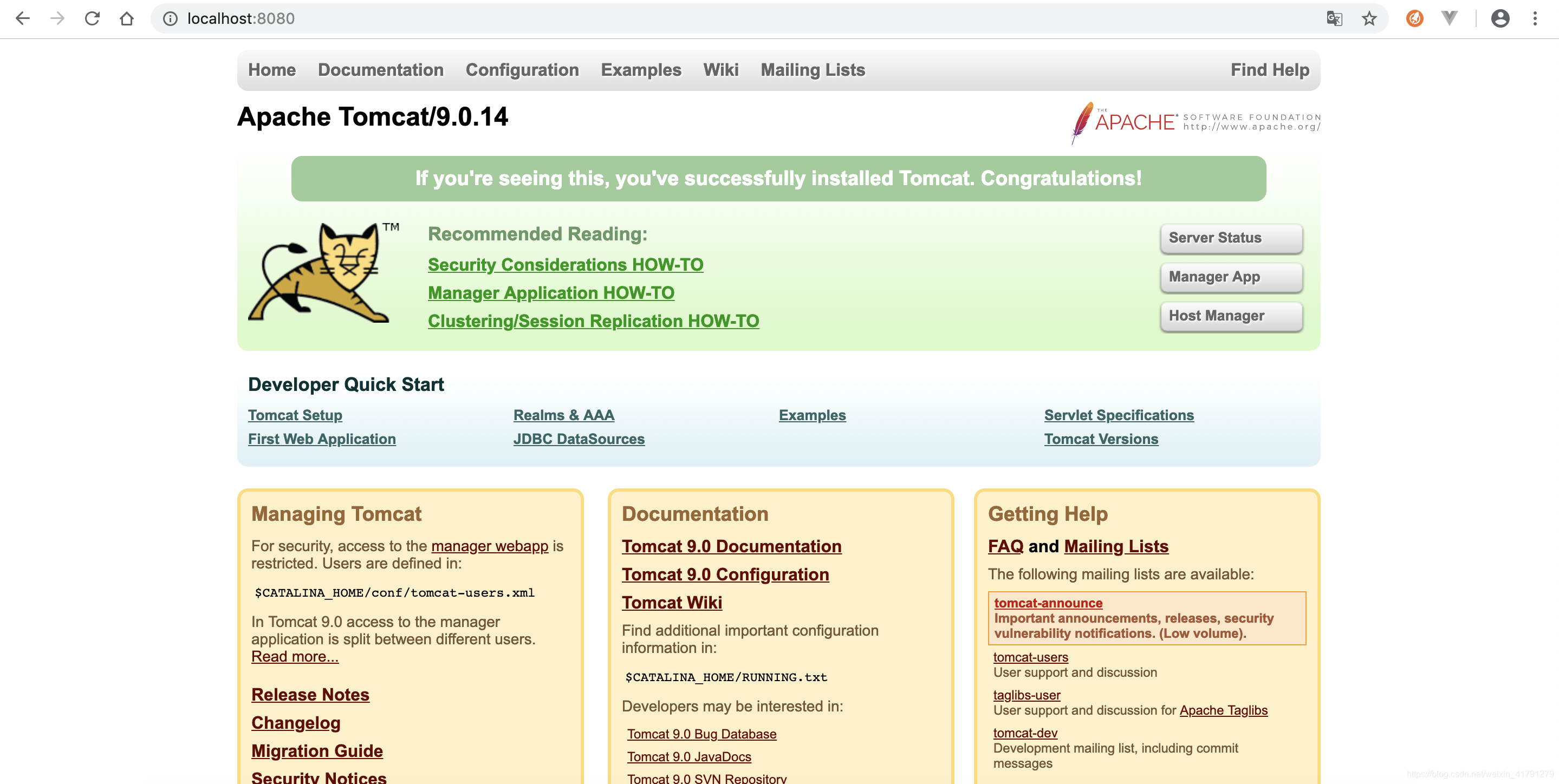Open Mailing Lists in the nav bar
The image size is (1559, 784).
(813, 70)
